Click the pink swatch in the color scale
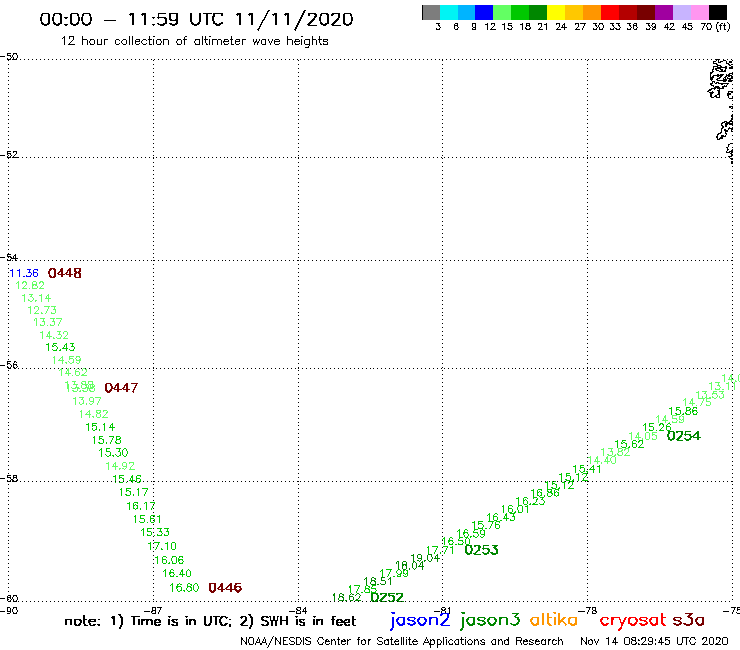 click(700, 12)
